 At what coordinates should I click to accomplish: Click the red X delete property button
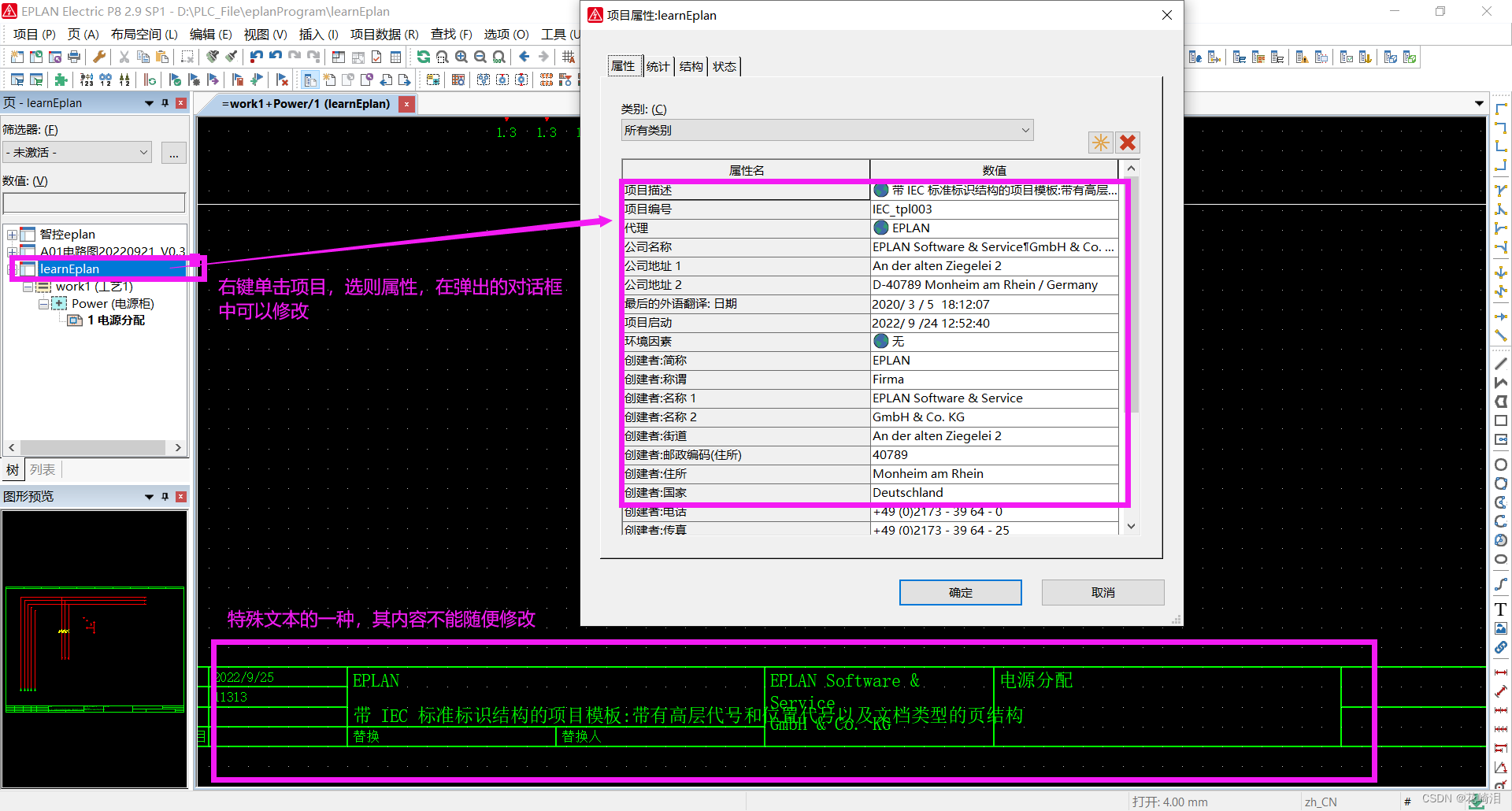pos(1128,143)
